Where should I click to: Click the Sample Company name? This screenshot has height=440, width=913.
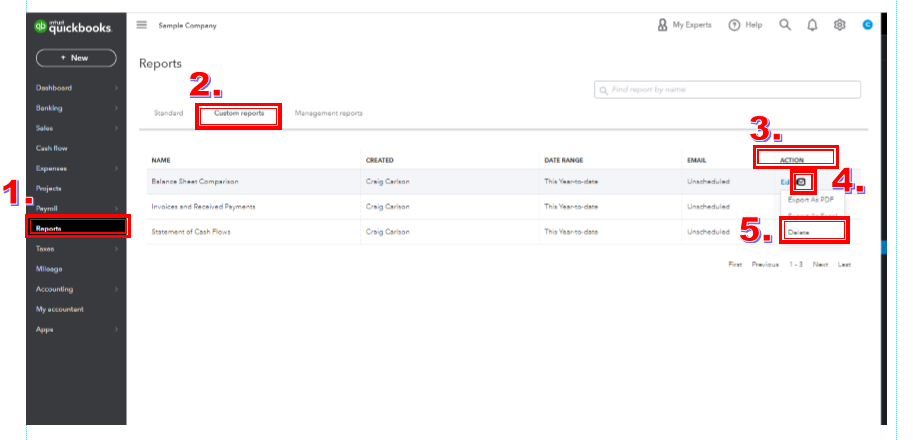(187, 26)
